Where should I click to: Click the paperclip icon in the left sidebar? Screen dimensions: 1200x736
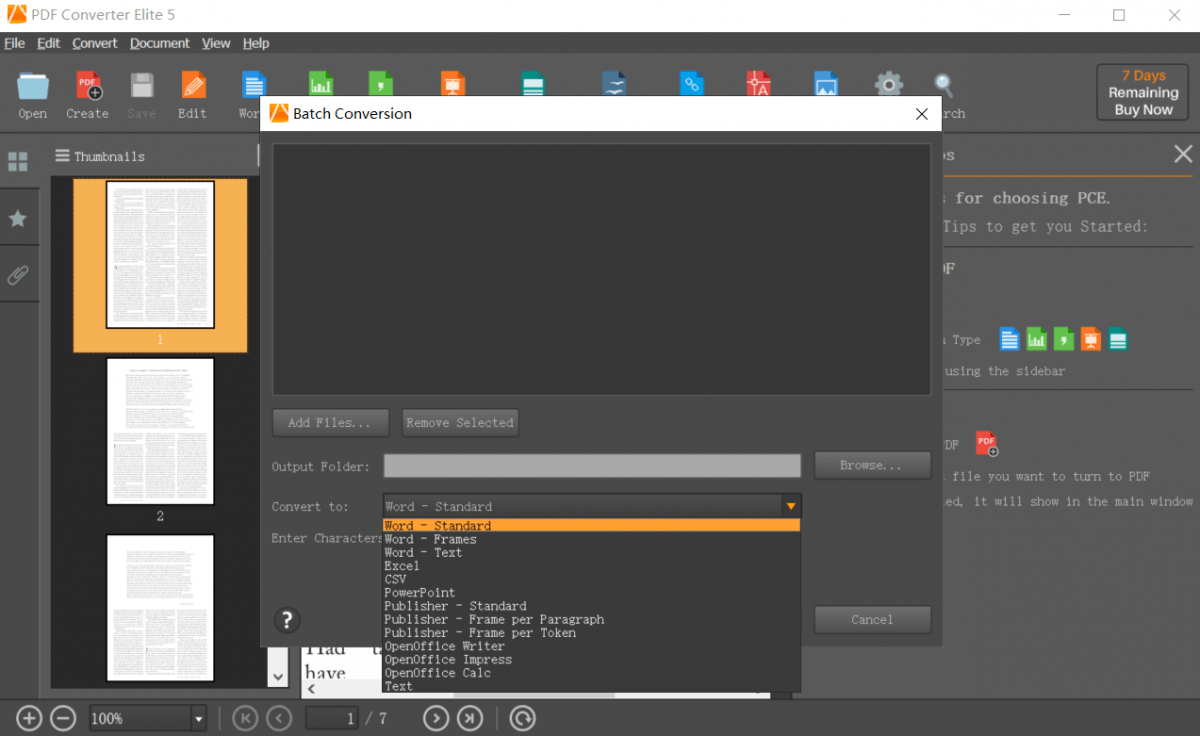tap(17, 275)
